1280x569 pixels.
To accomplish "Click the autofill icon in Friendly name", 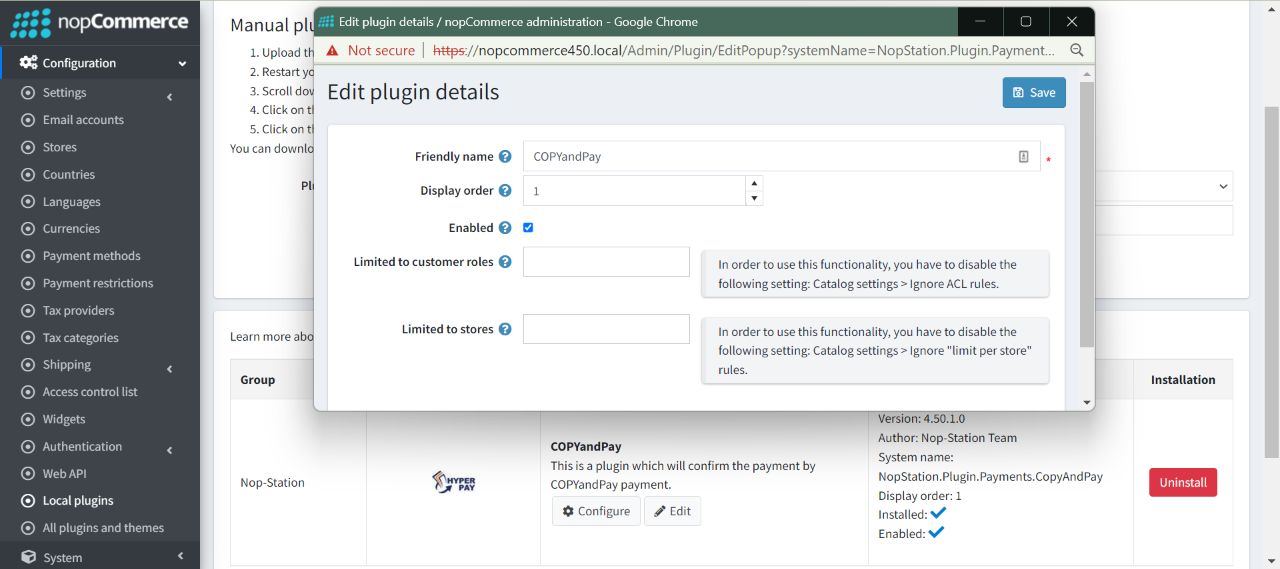I will [x=1024, y=157].
